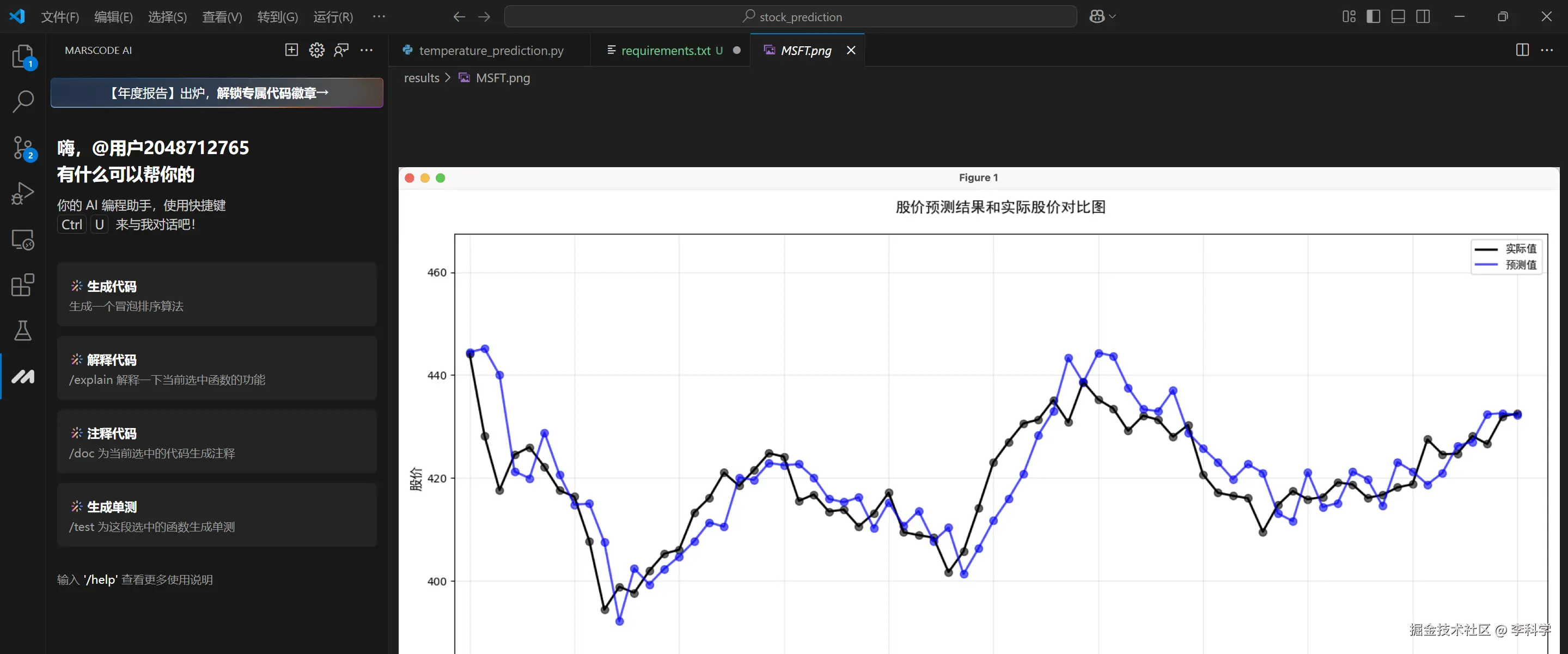This screenshot has width=1568, height=654.
Task: Start new chat with plus icon
Action: click(291, 51)
